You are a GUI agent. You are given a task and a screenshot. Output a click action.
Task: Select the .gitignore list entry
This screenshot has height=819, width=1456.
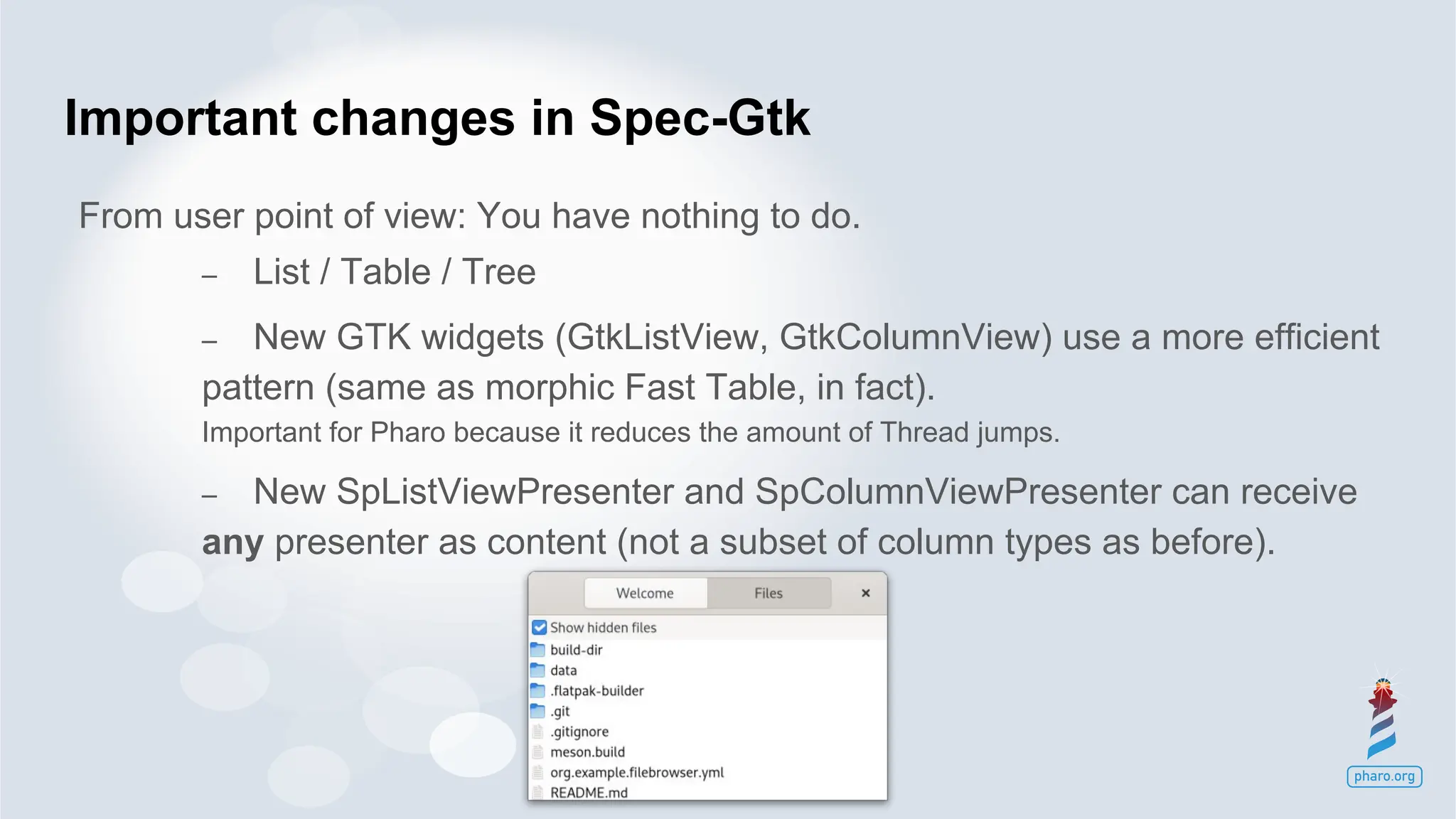point(708,732)
